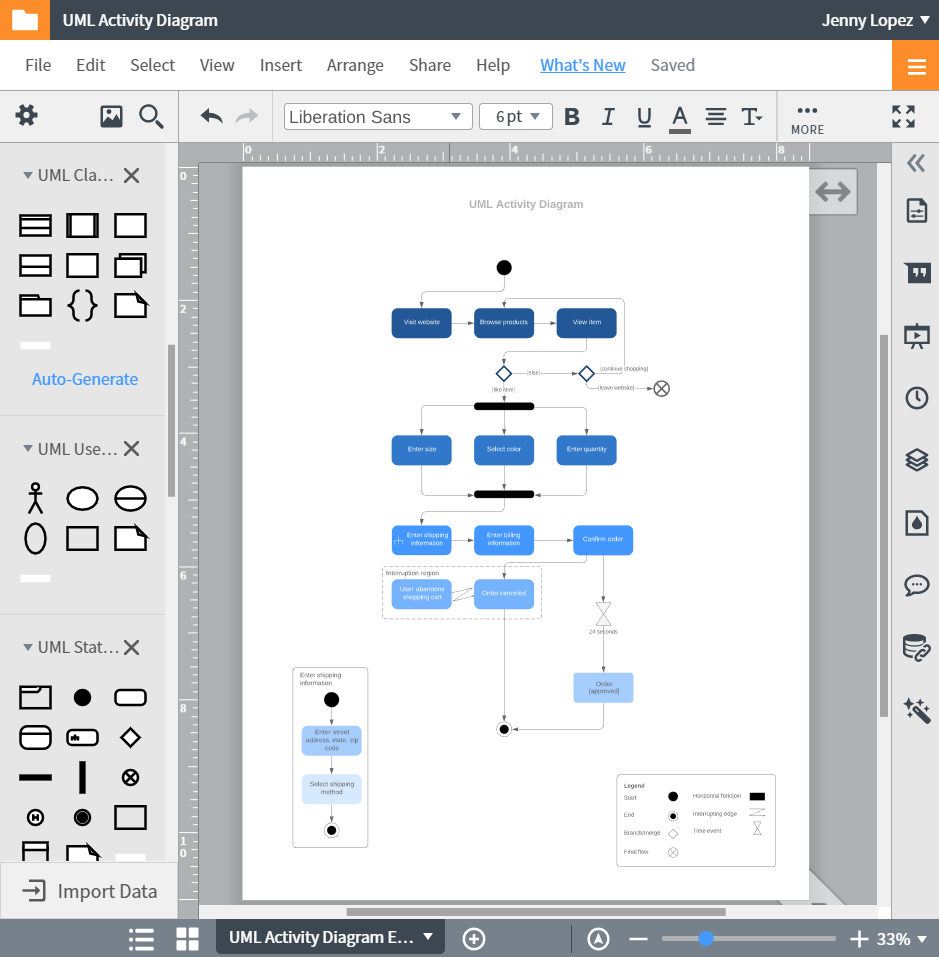This screenshot has height=957, width=939.
Task: Toggle bold formatting
Action: [x=572, y=117]
